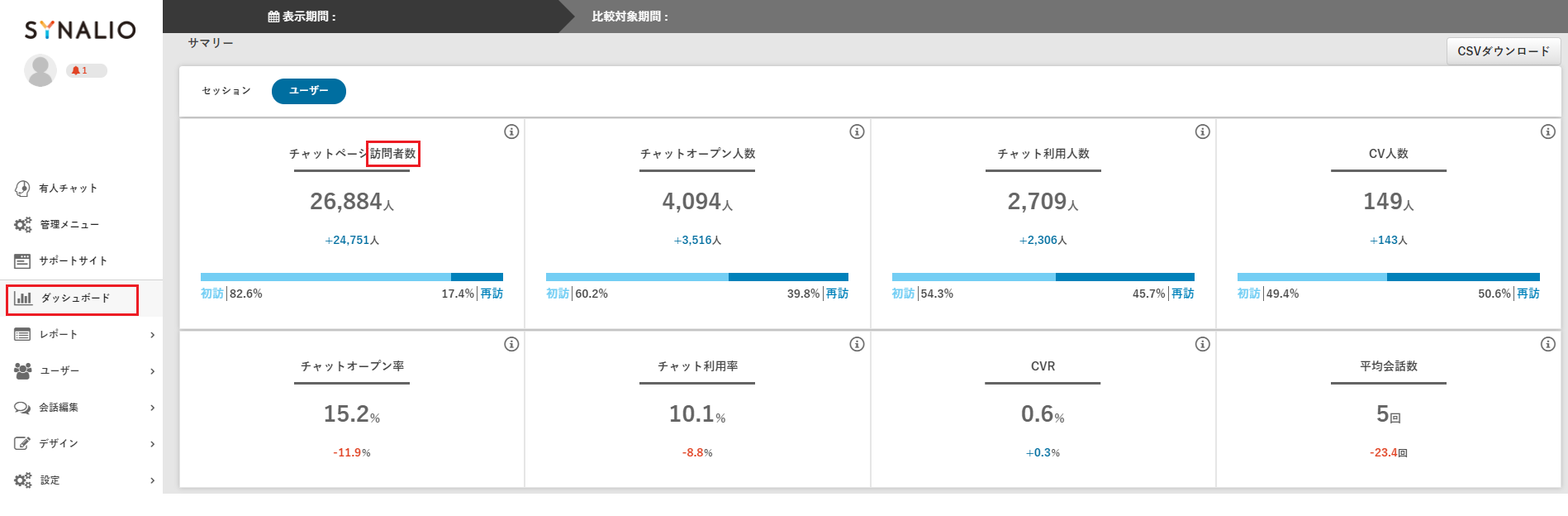Click the -11.9% change value

pyautogui.click(x=352, y=453)
